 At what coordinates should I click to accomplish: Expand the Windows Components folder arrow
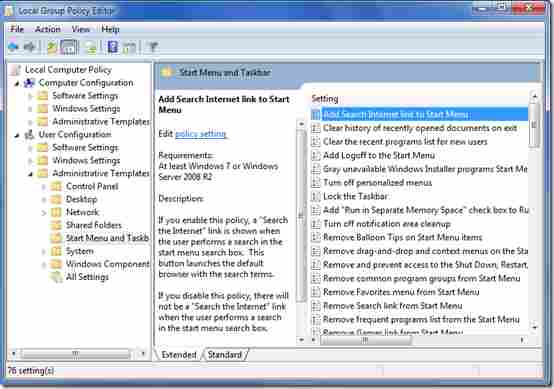pos(44,264)
